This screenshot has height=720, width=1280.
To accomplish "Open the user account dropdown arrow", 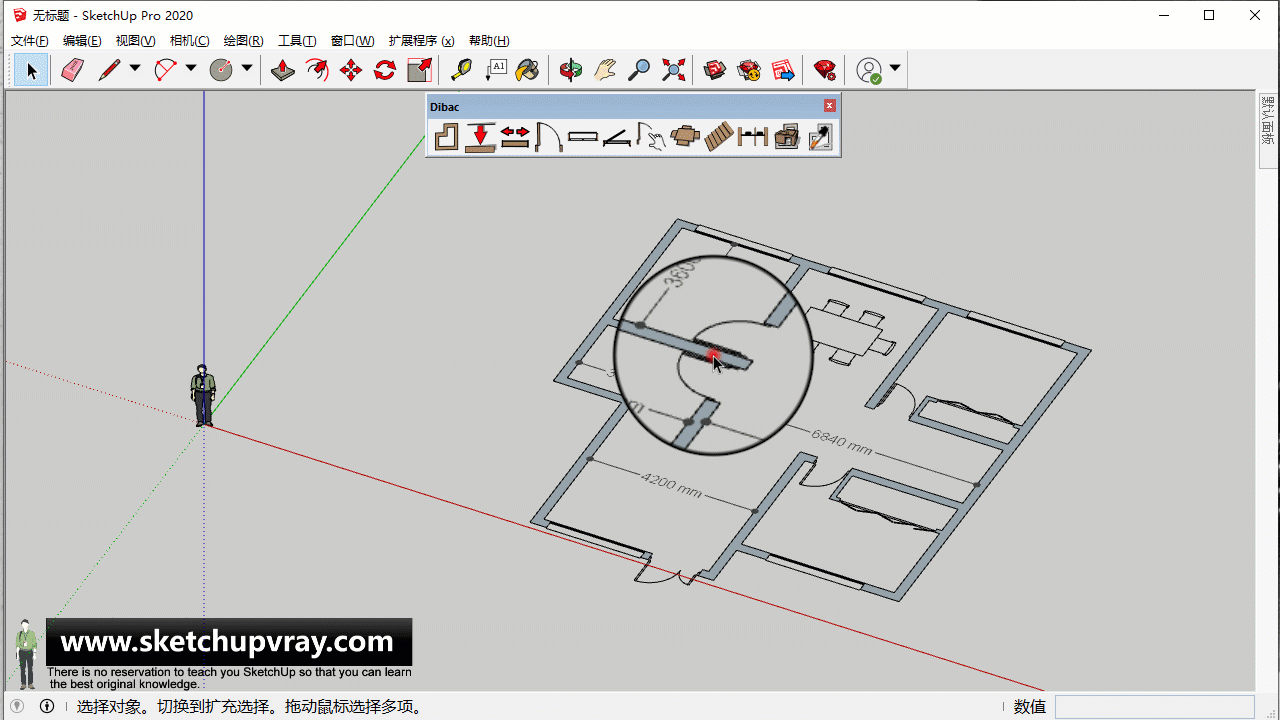I will pos(895,69).
